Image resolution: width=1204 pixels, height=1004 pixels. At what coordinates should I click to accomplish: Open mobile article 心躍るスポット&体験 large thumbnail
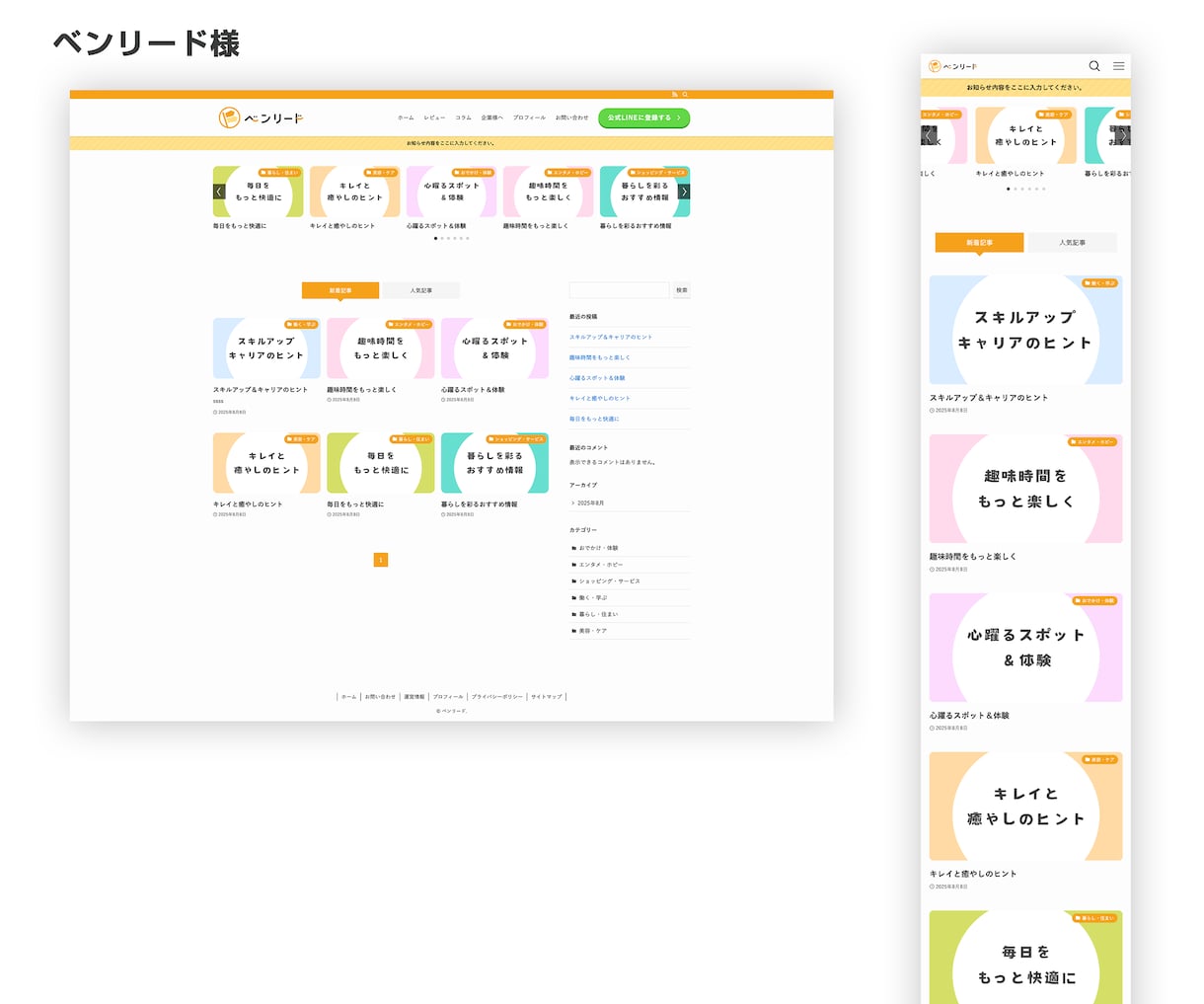(1025, 648)
